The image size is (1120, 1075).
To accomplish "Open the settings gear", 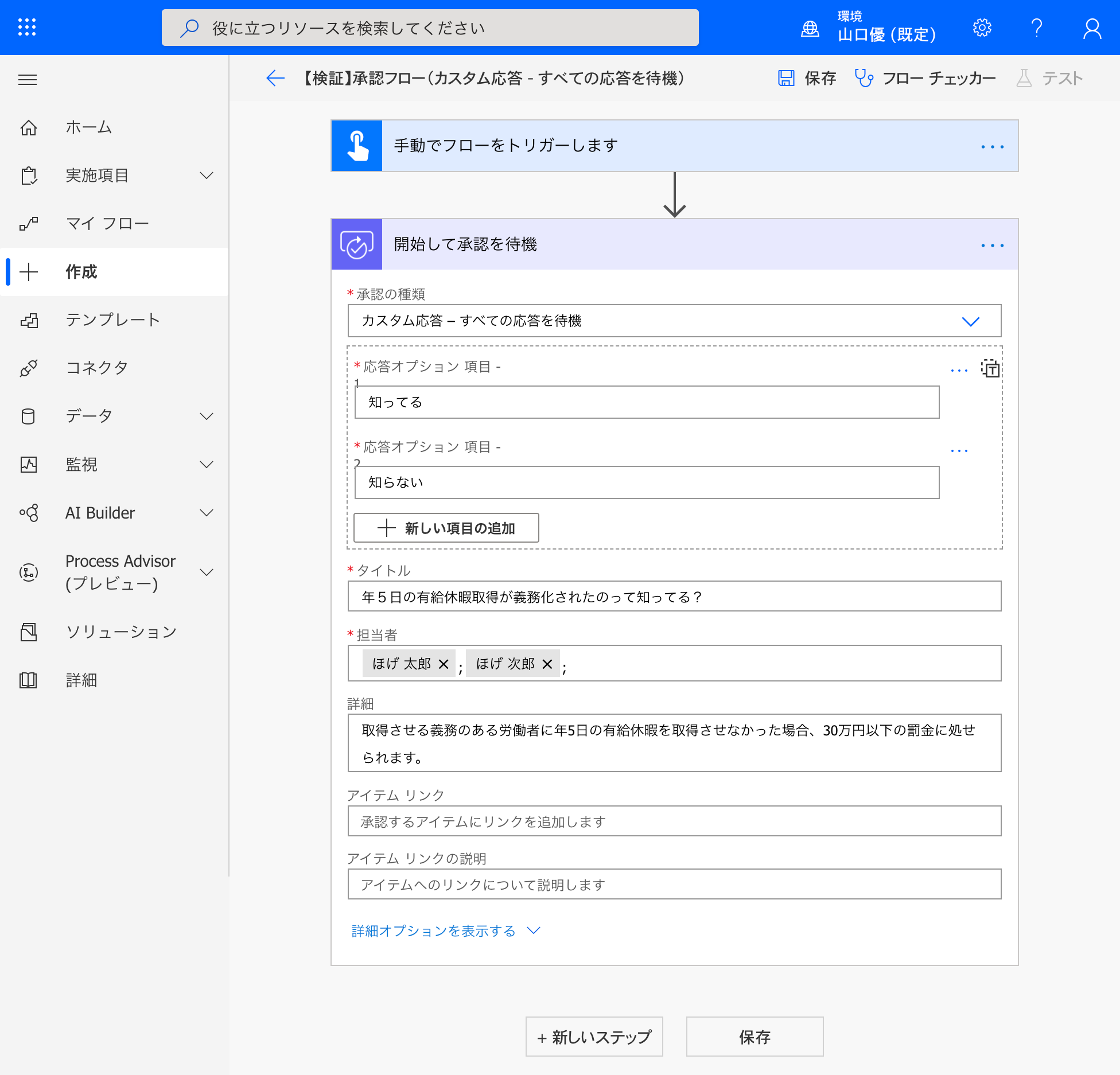I will pos(982,27).
